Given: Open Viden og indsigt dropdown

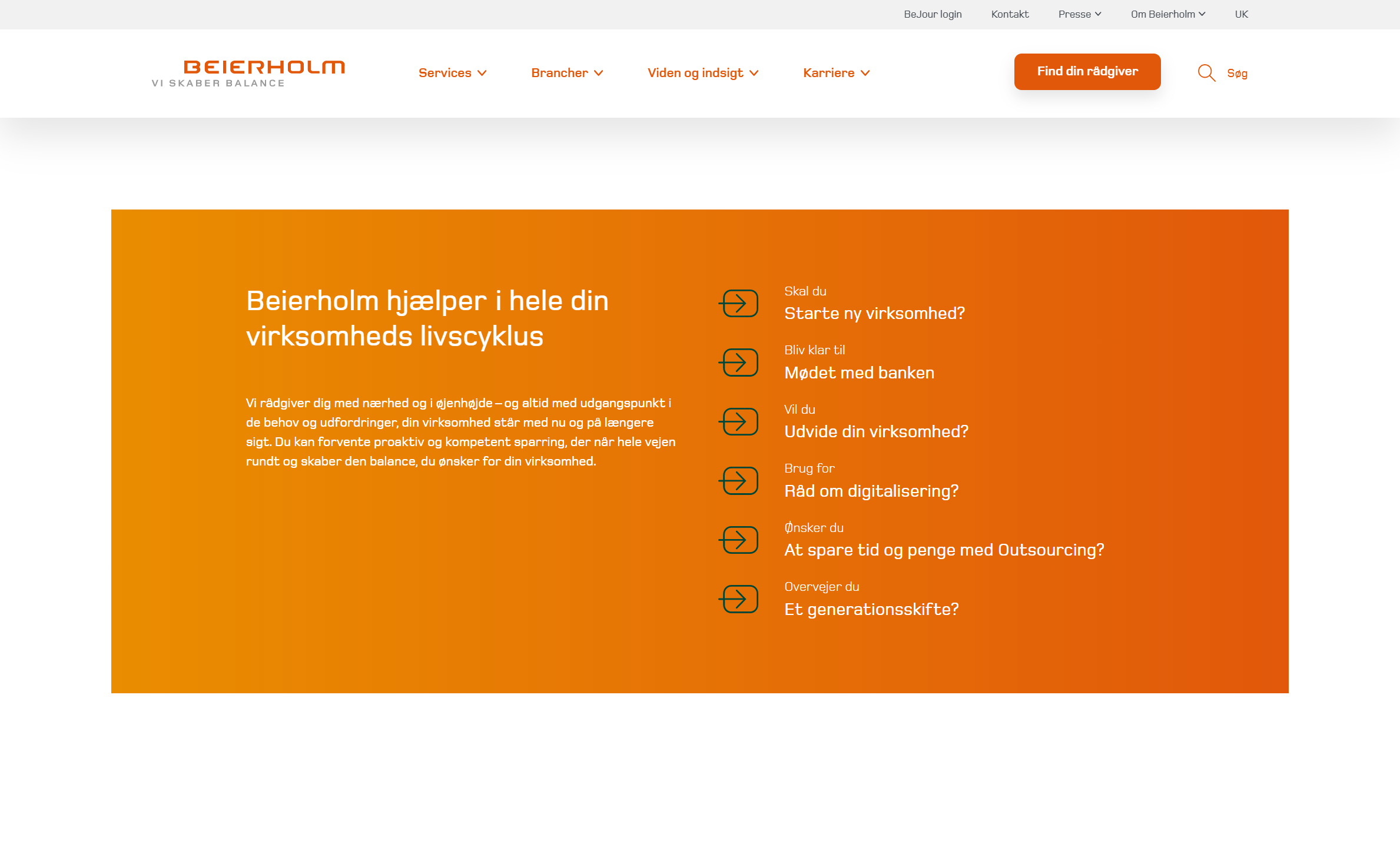Looking at the screenshot, I should tap(703, 73).
